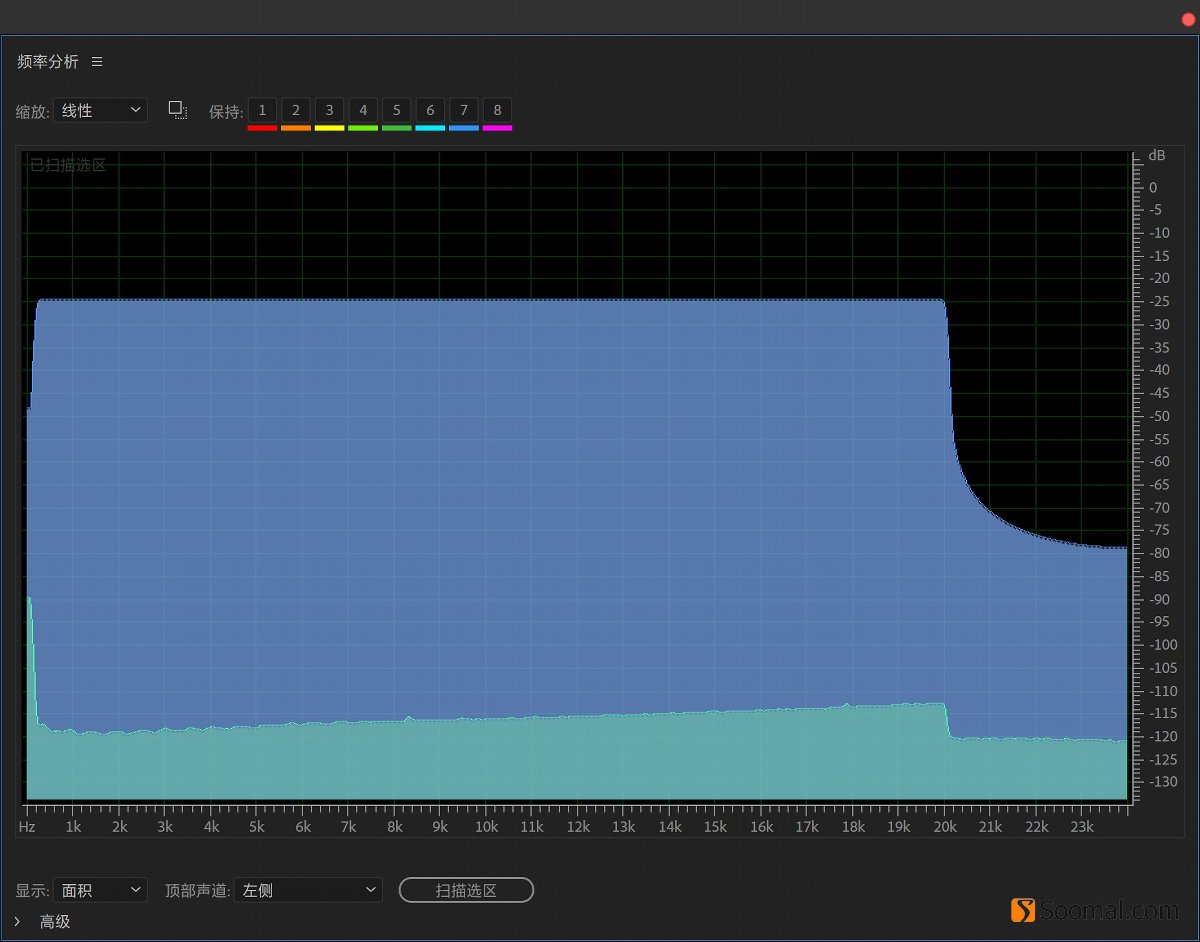Open the 顶部声道 channel dropdown set to 左侧
This screenshot has height=942, width=1200.
point(308,890)
